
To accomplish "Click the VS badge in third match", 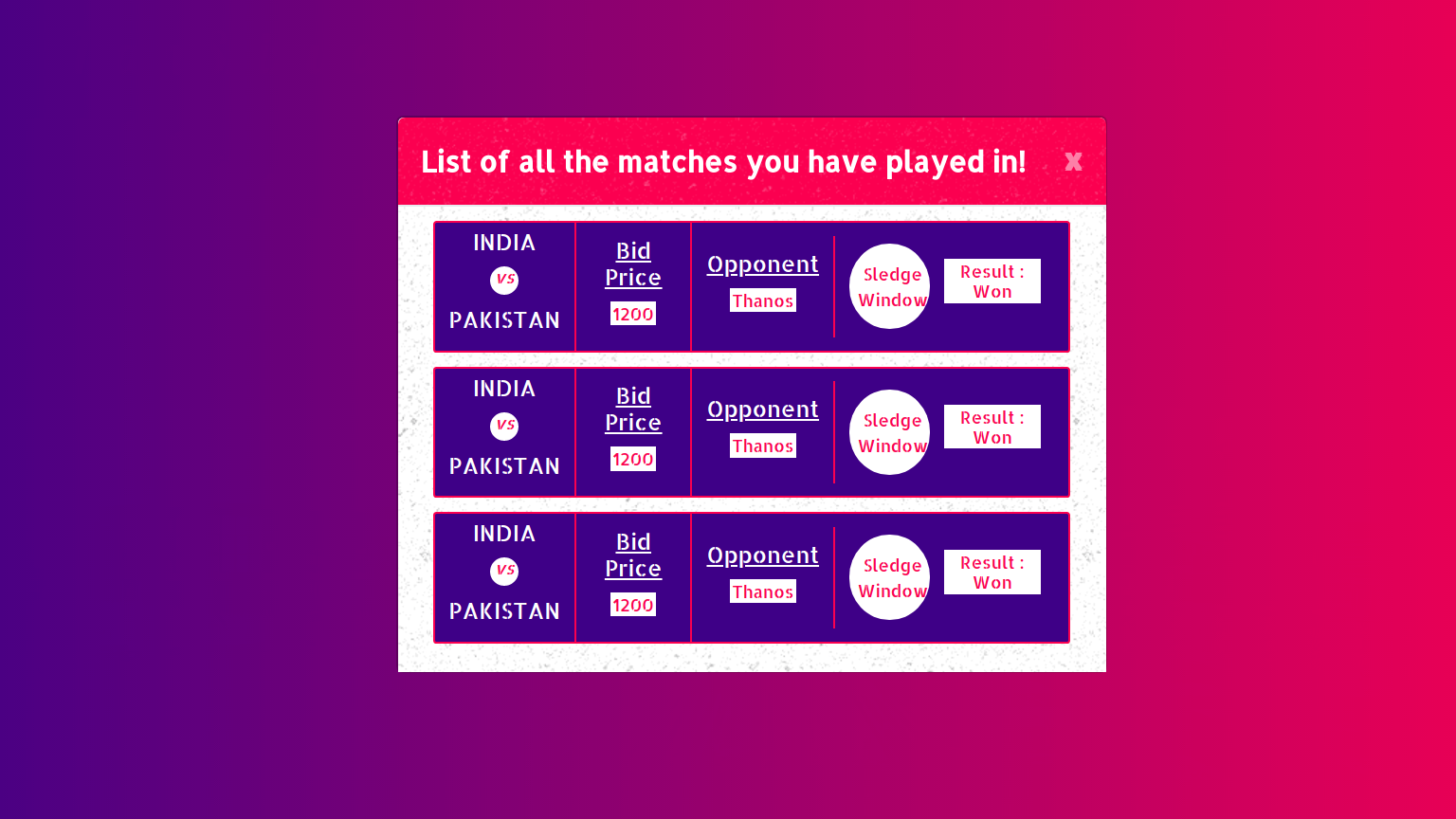I will coord(504,572).
